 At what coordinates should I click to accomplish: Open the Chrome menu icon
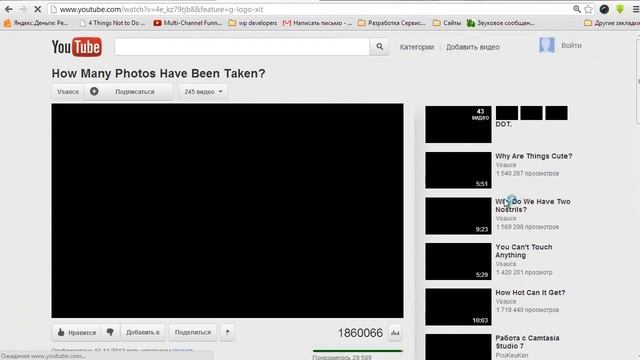pos(636,9)
